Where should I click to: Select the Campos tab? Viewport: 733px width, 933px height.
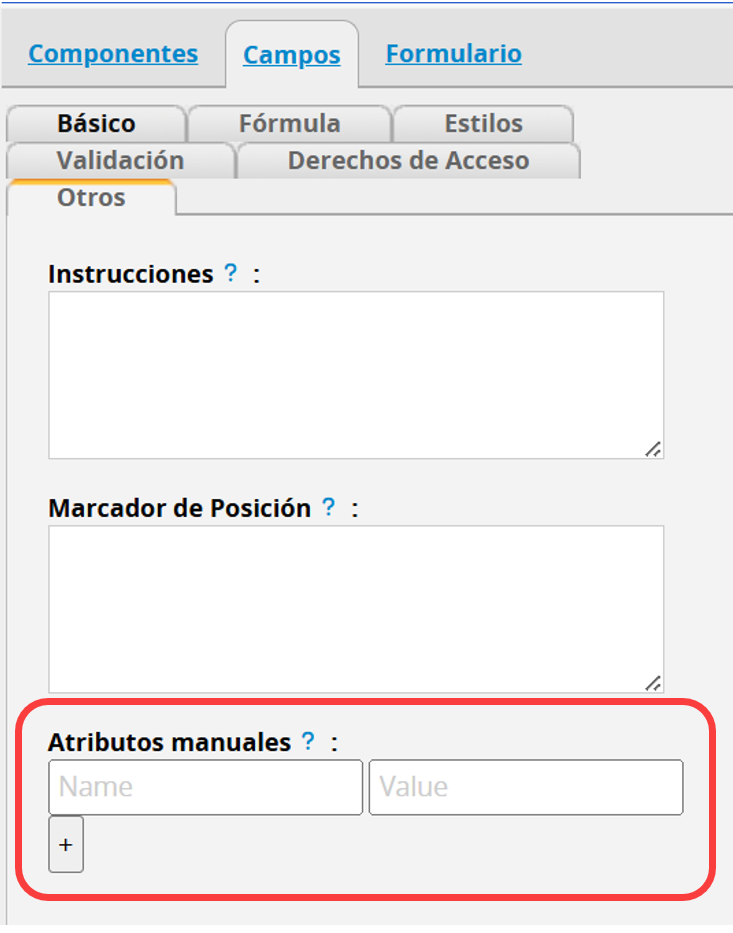292,55
